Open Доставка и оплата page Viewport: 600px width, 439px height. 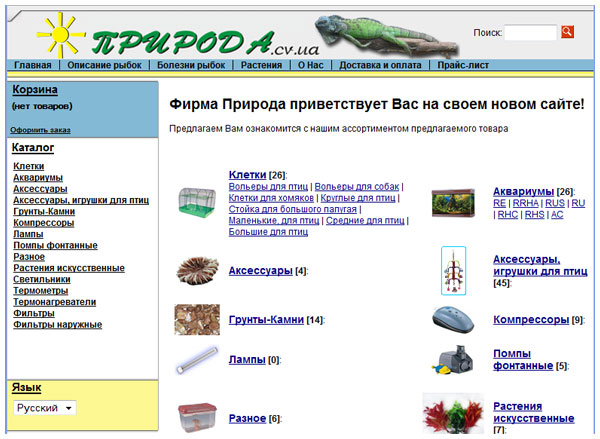[x=380, y=65]
